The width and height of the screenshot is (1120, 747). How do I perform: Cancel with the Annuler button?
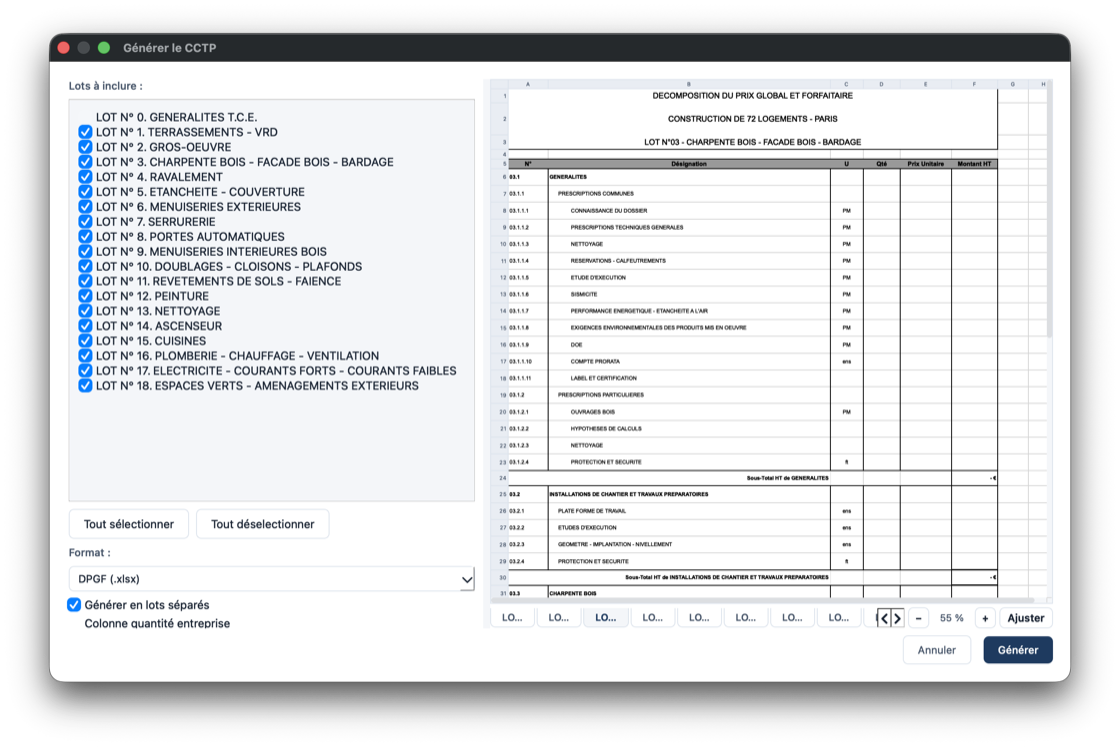pyautogui.click(x=936, y=650)
